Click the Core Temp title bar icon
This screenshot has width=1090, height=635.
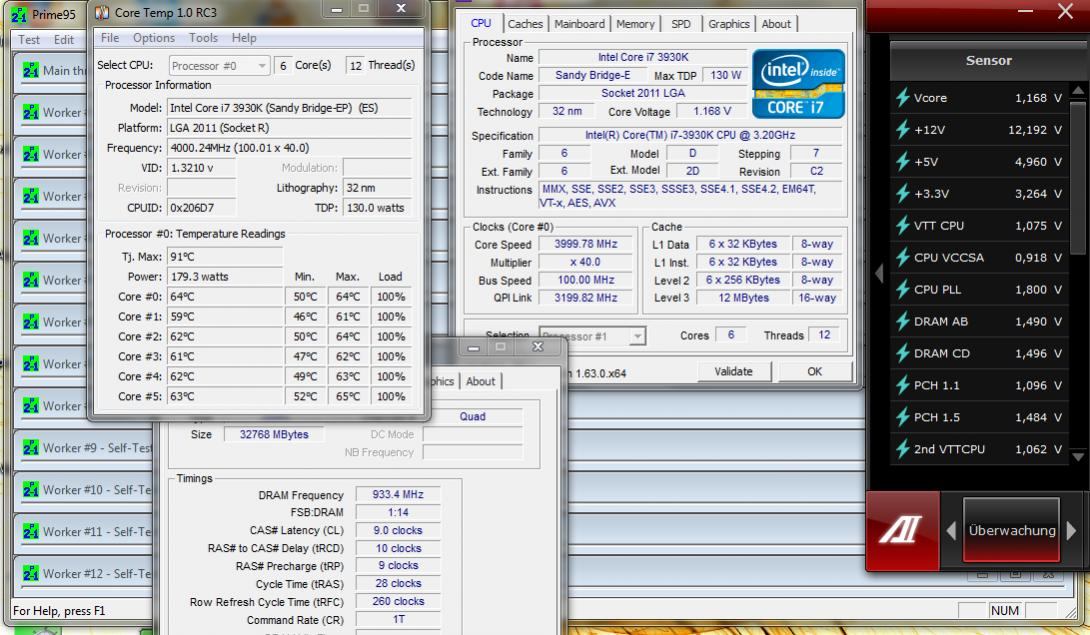tap(102, 13)
